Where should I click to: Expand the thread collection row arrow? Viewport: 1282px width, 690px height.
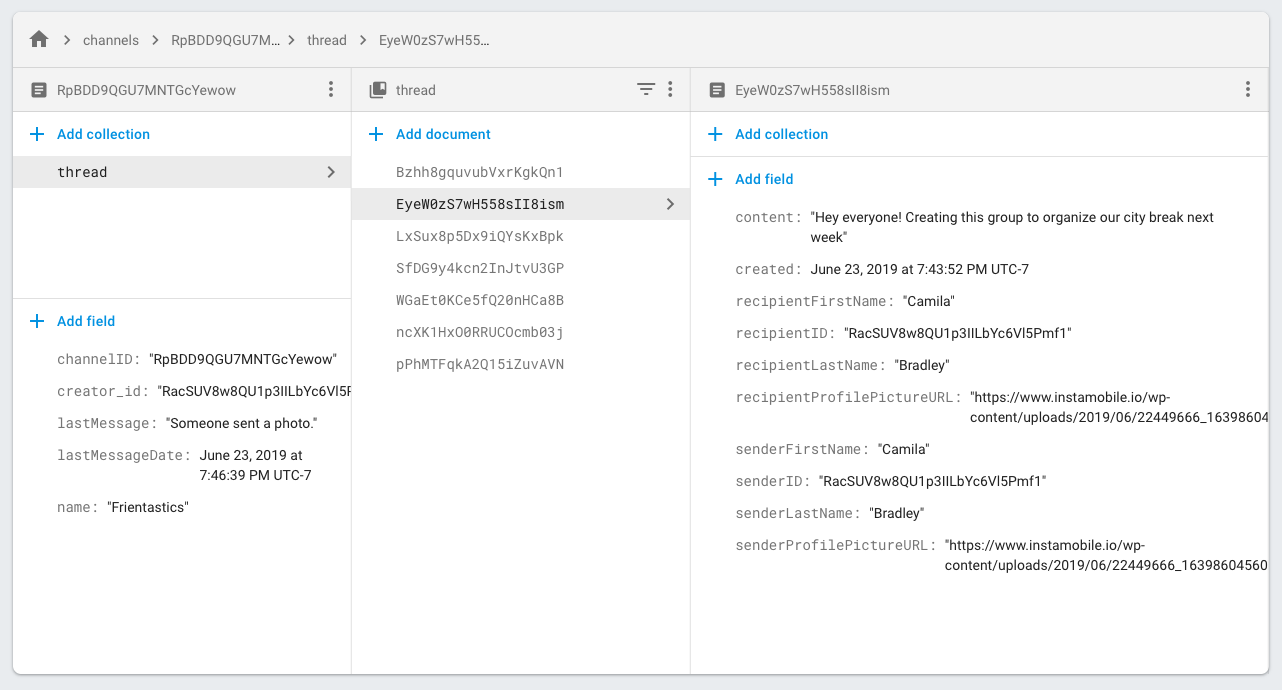point(331,172)
